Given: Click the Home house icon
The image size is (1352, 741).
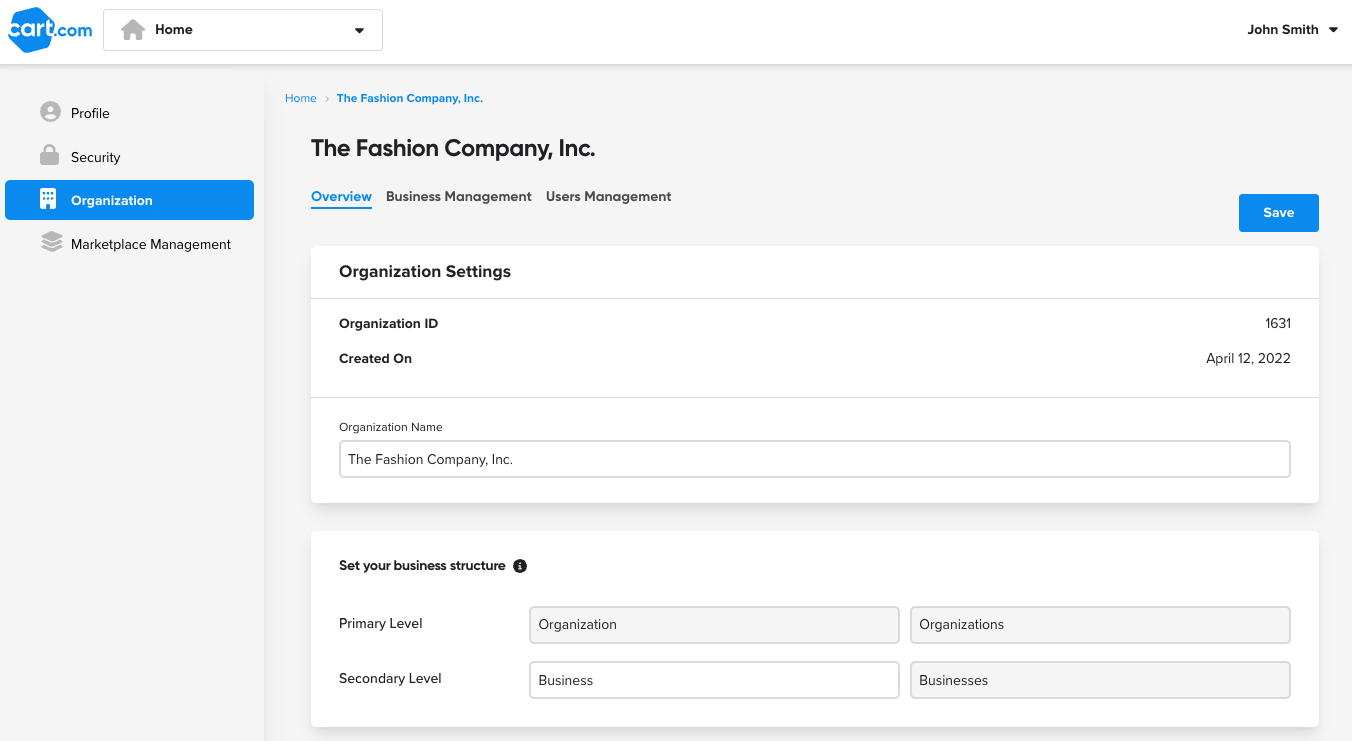Looking at the screenshot, I should [133, 30].
